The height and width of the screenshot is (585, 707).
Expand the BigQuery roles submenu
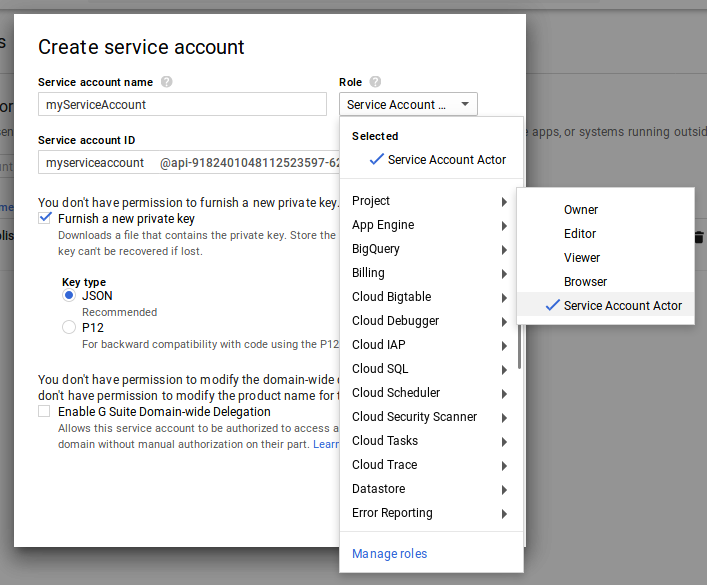point(430,249)
